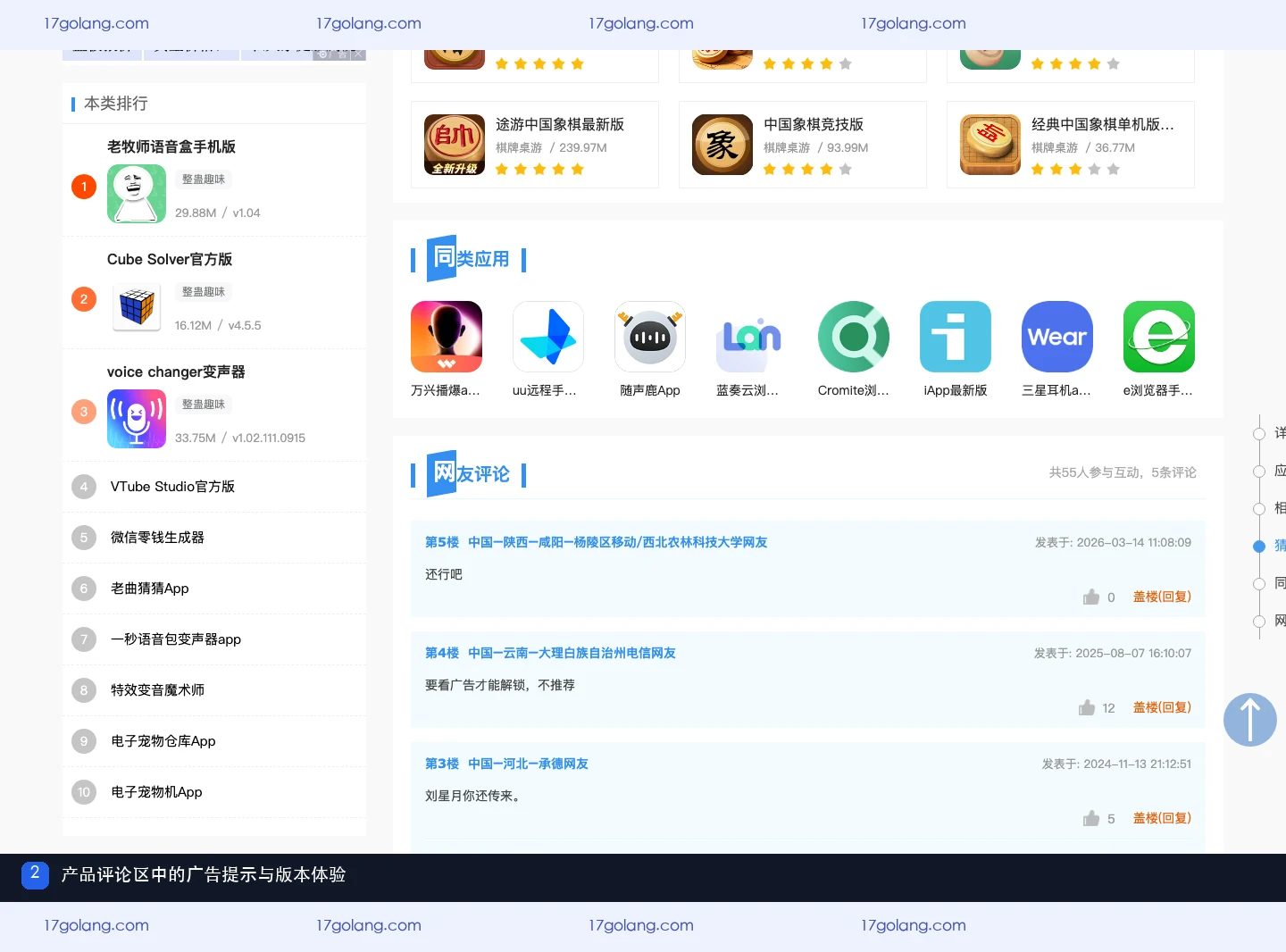Open 特效变音魔术师 ranking entry
Viewport: 1286px width, 952px height.
pos(157,690)
